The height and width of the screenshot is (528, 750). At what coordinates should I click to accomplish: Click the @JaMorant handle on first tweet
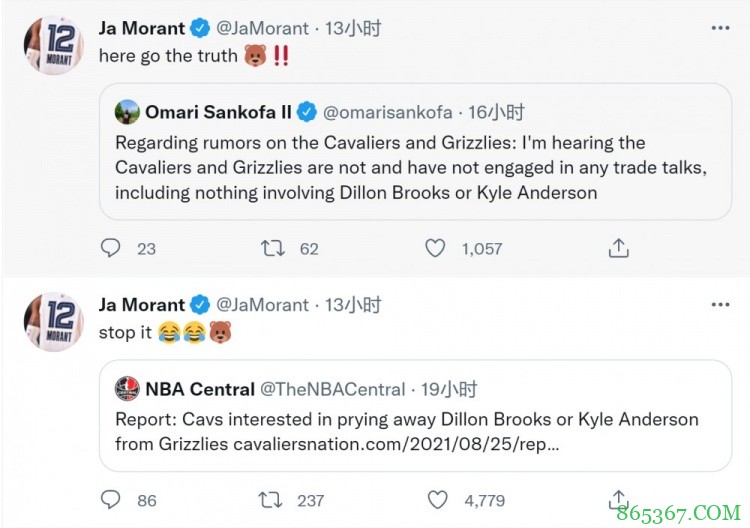(x=264, y=28)
